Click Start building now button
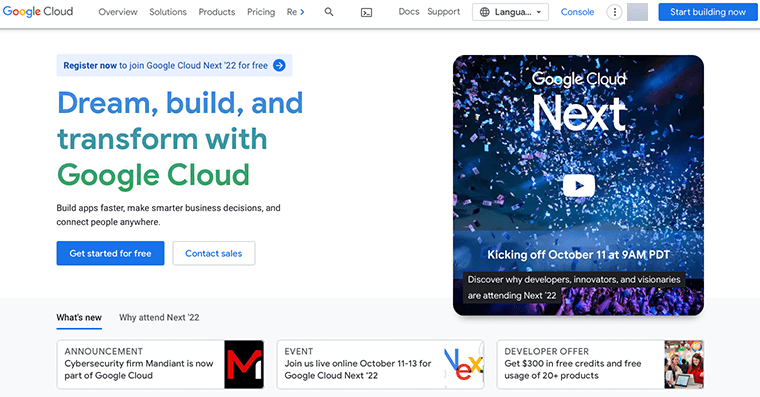This screenshot has height=397, width=760. pyautogui.click(x=708, y=12)
